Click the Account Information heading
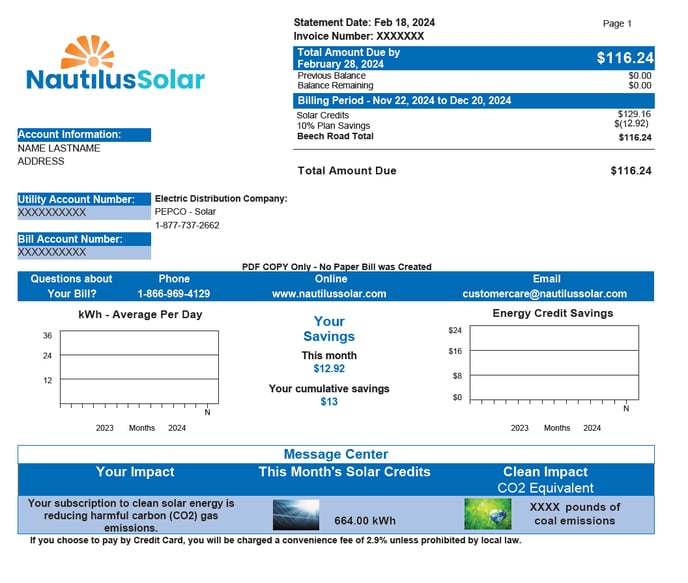 (84, 134)
